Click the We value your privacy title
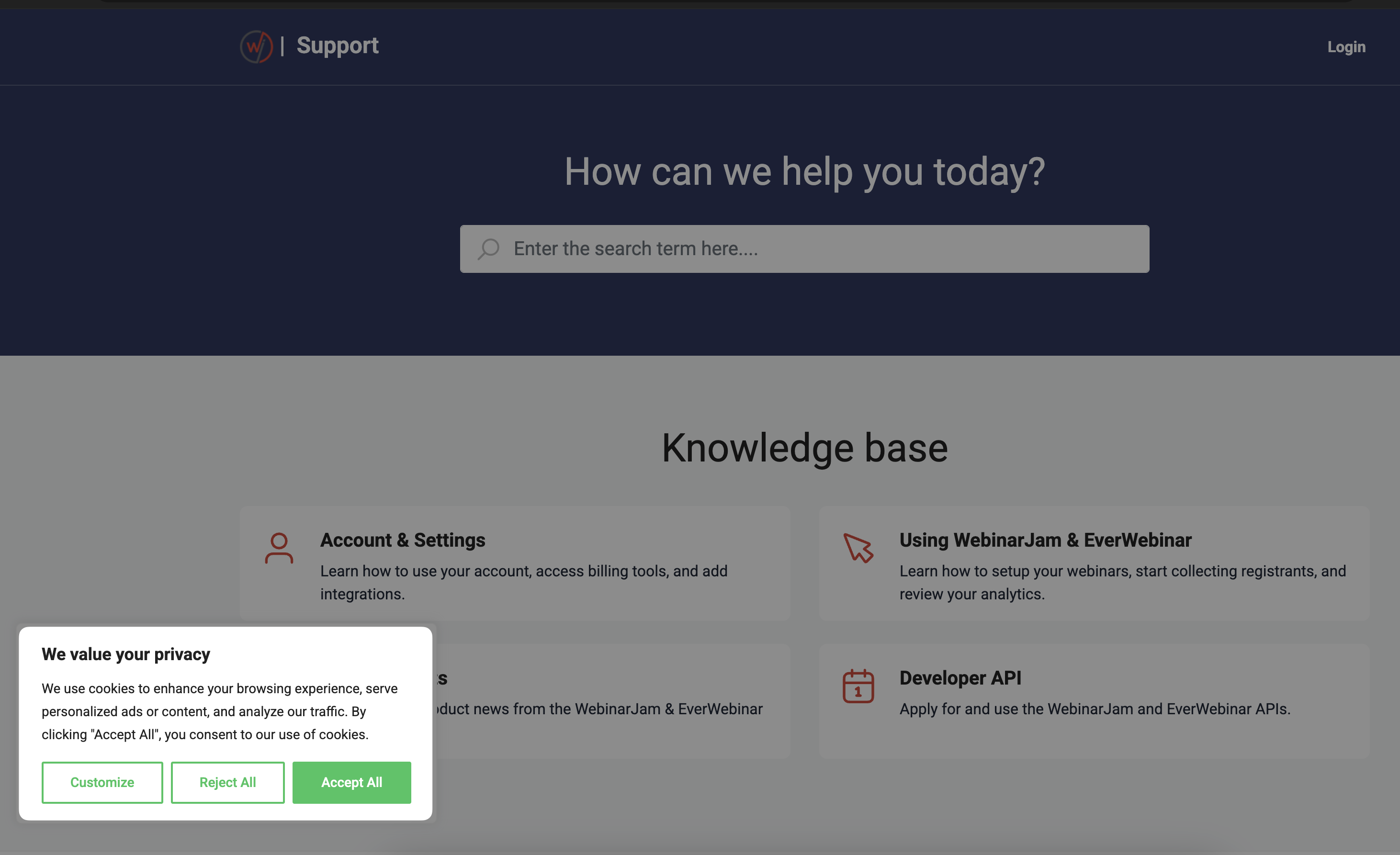Image resolution: width=1400 pixels, height=855 pixels. pos(125,654)
